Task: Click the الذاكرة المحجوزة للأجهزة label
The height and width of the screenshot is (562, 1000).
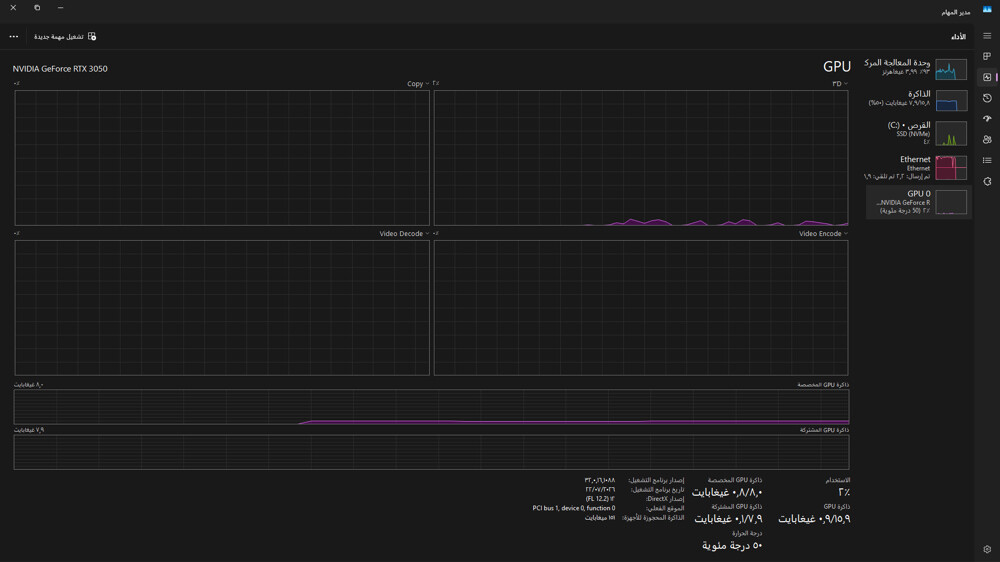Action: click(x=653, y=518)
